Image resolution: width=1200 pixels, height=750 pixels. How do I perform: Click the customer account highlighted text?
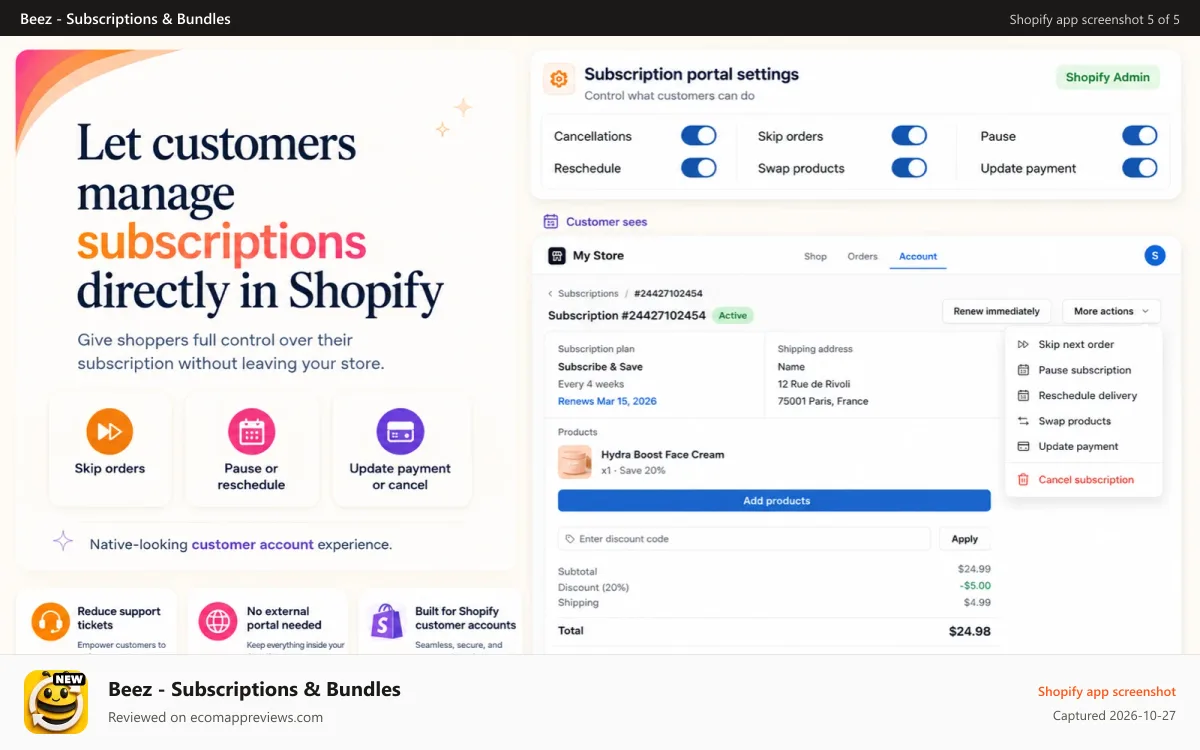(252, 545)
